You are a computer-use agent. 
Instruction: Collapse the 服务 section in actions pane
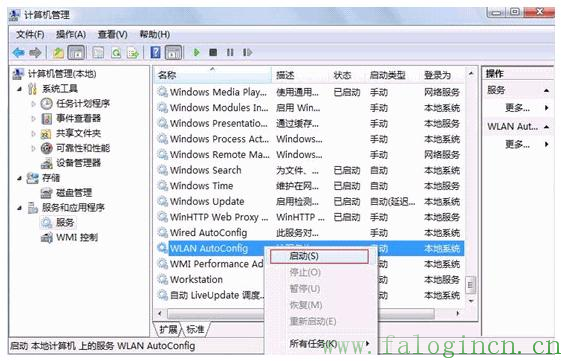[546, 90]
